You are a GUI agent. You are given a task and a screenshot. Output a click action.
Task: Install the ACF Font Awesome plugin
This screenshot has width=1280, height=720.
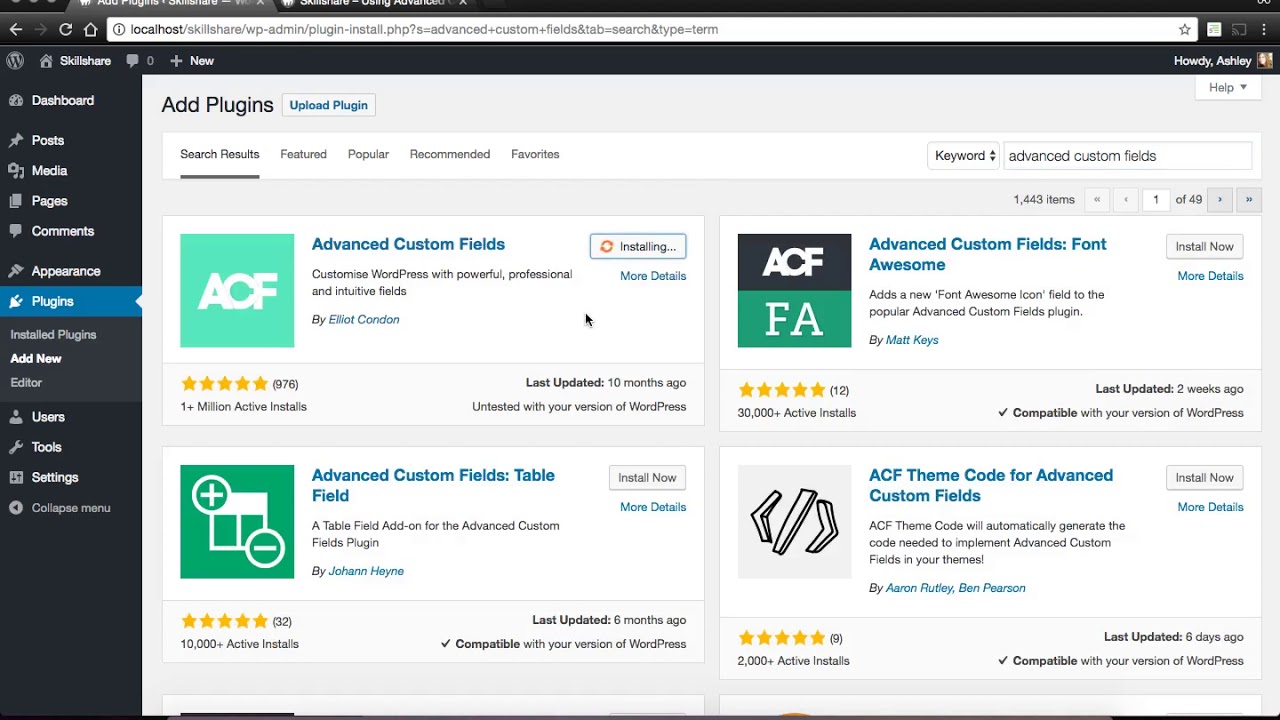(x=1204, y=247)
